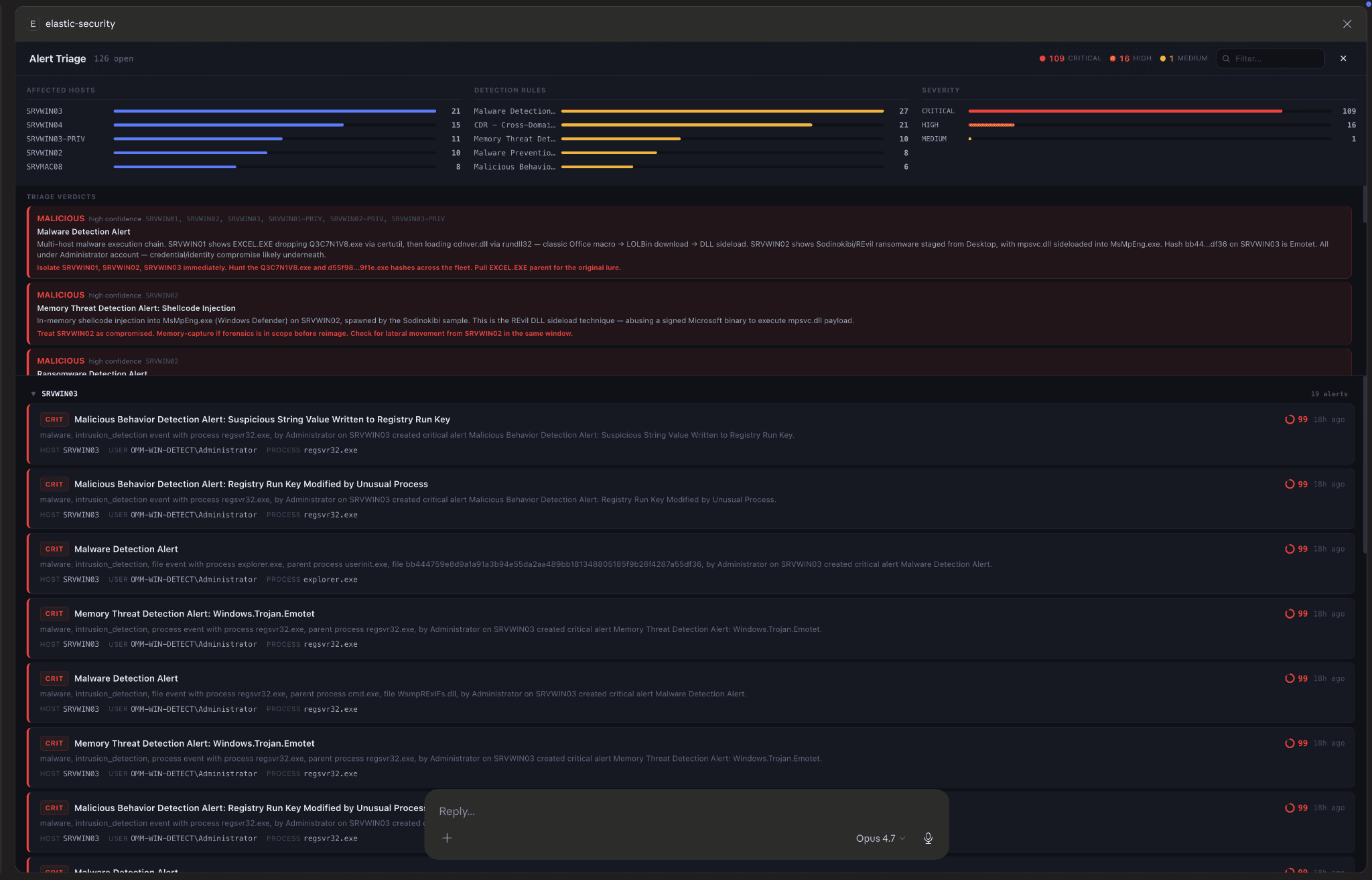Image resolution: width=1372 pixels, height=880 pixels.
Task: Click into the Filter input field
Action: [1276, 59]
